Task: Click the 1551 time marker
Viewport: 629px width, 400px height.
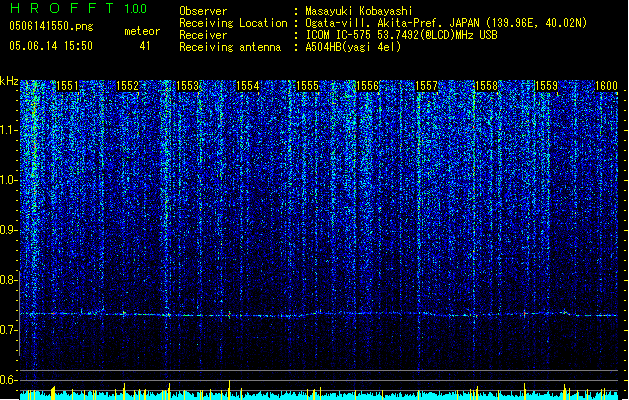Action: (67, 86)
